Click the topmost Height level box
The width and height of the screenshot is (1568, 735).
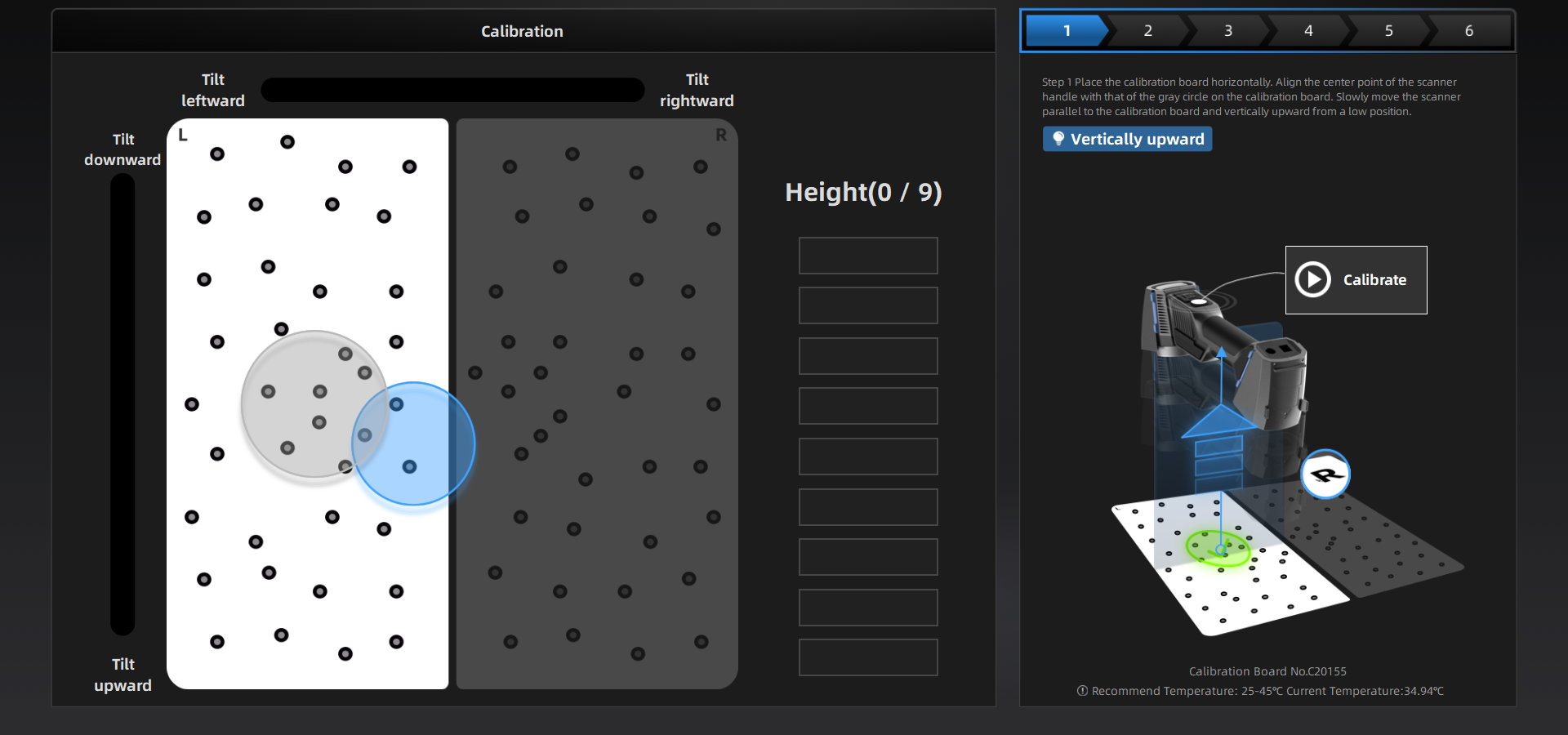[867, 256]
